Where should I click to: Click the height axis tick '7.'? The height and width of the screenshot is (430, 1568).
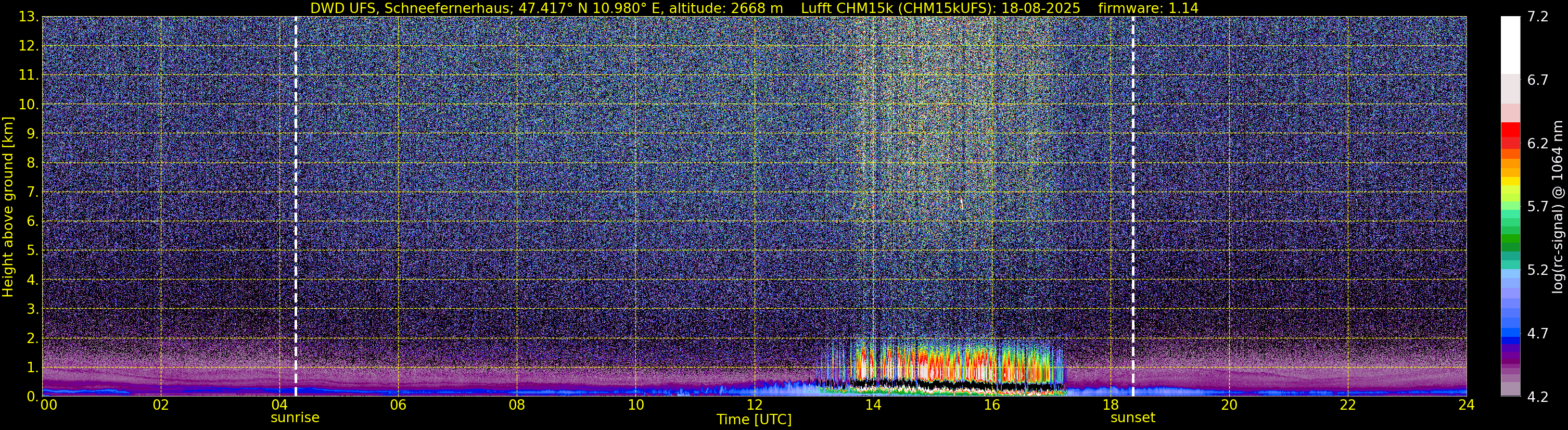coord(32,193)
